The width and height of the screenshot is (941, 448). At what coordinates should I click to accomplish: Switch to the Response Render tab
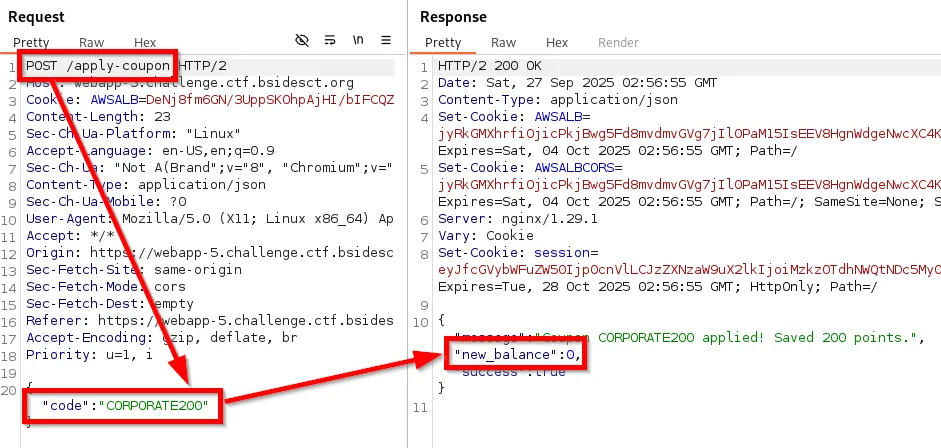[x=618, y=43]
